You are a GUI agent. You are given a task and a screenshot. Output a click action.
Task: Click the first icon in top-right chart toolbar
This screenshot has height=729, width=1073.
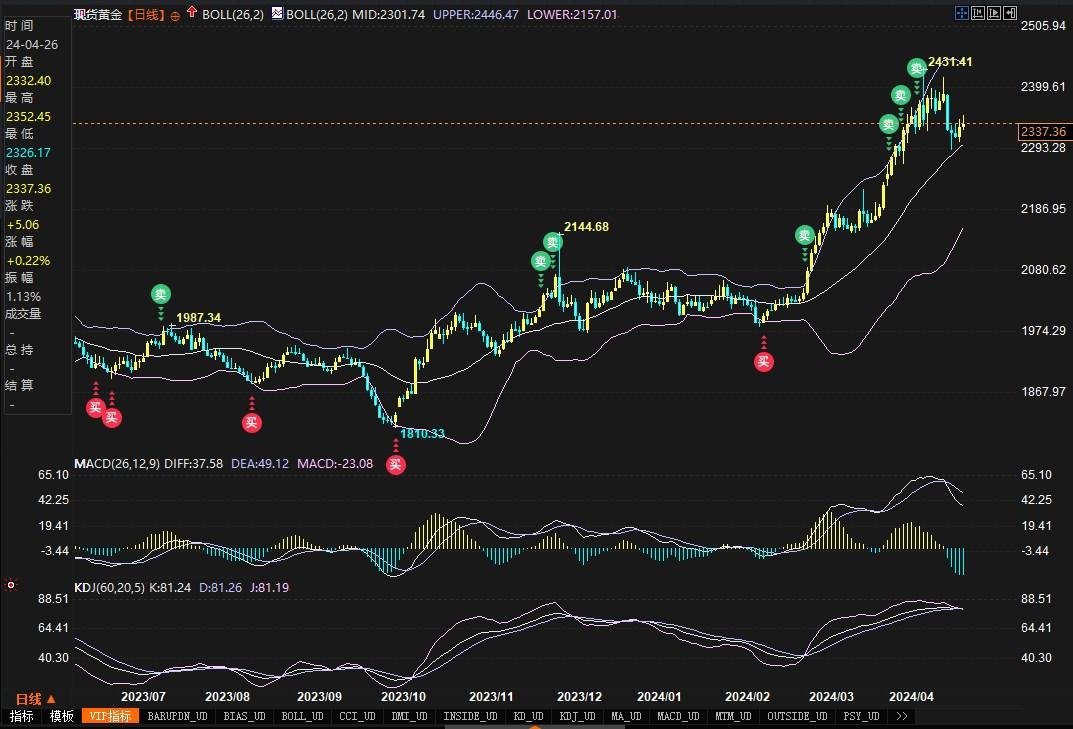tap(962, 13)
